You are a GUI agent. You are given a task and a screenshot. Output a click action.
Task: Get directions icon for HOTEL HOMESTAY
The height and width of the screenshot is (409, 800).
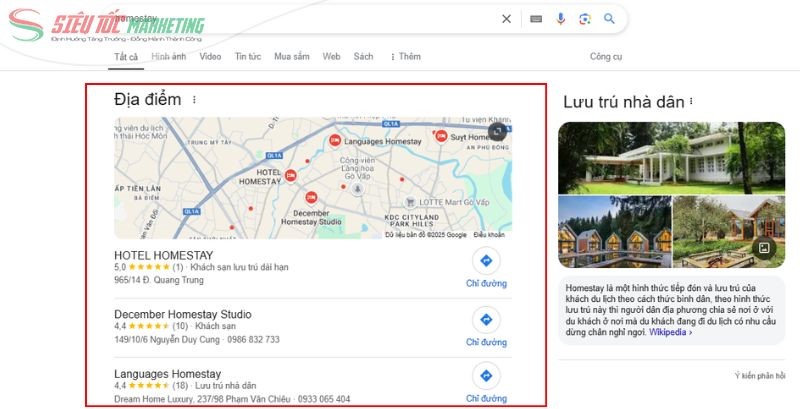tap(486, 261)
